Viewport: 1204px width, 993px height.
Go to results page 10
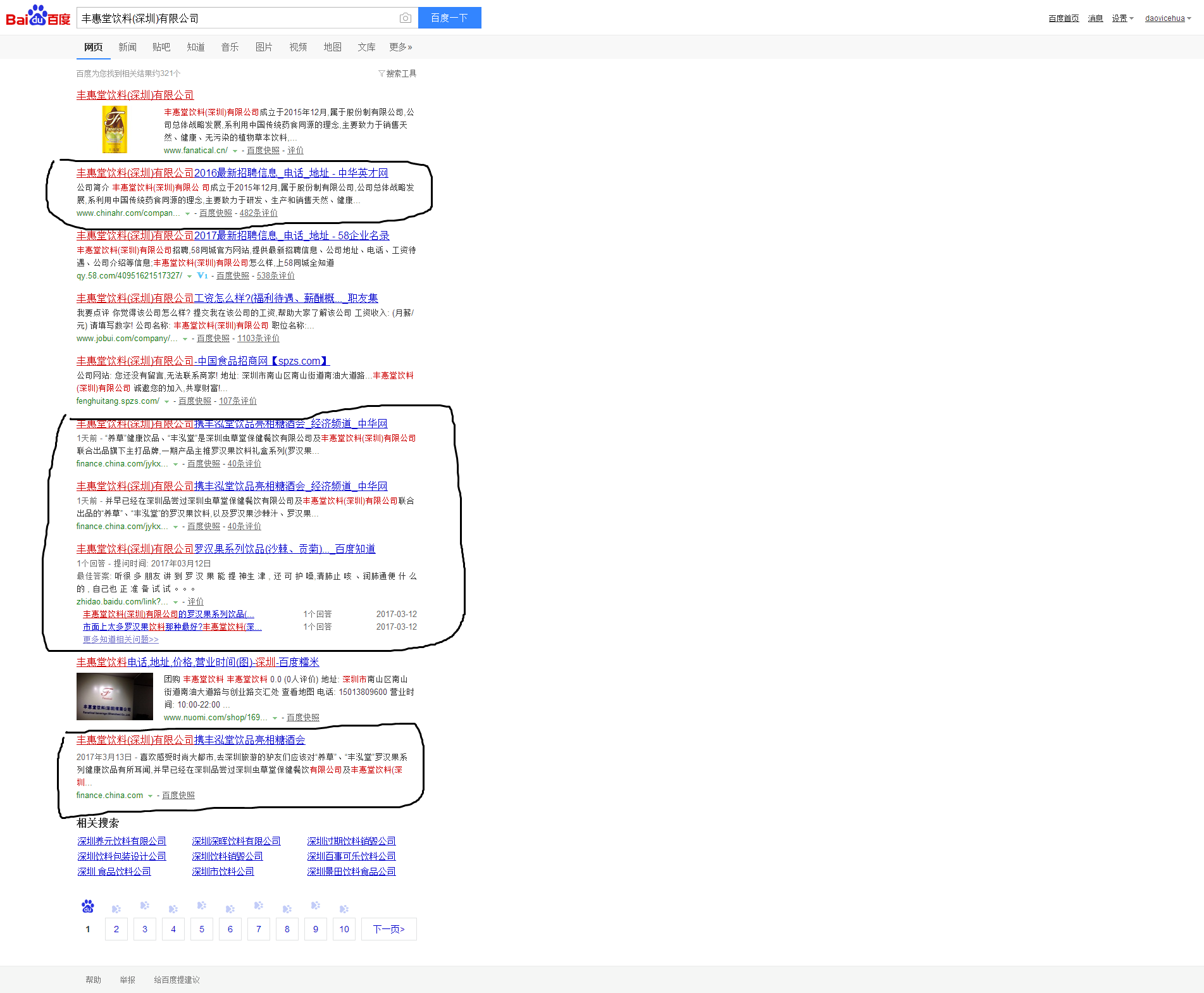pos(344,929)
